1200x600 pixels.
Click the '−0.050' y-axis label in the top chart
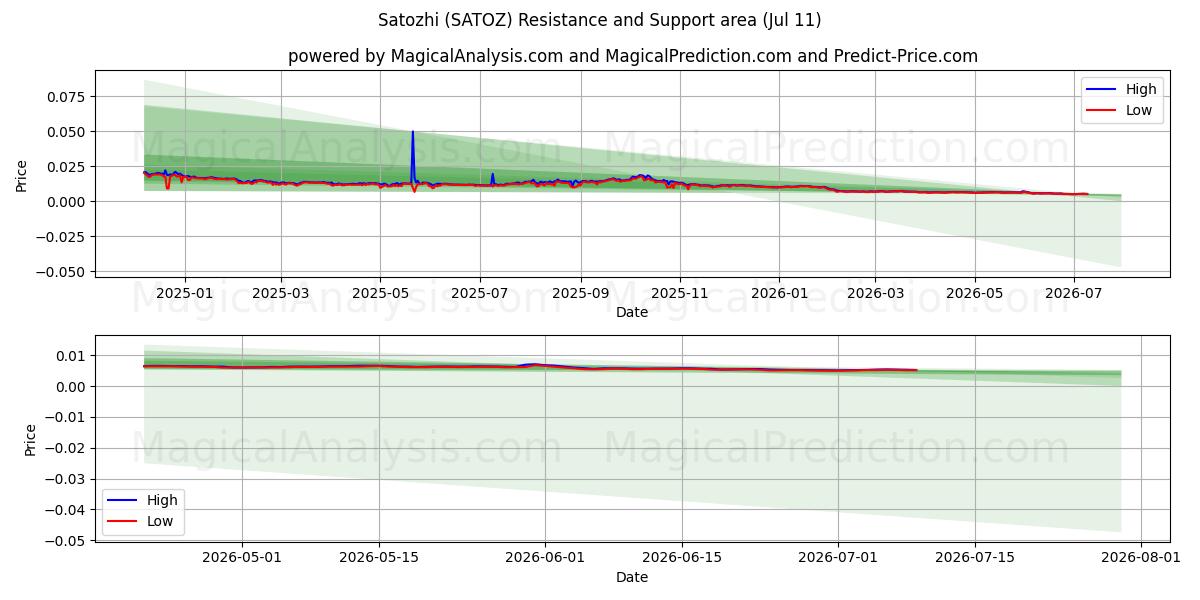click(62, 272)
